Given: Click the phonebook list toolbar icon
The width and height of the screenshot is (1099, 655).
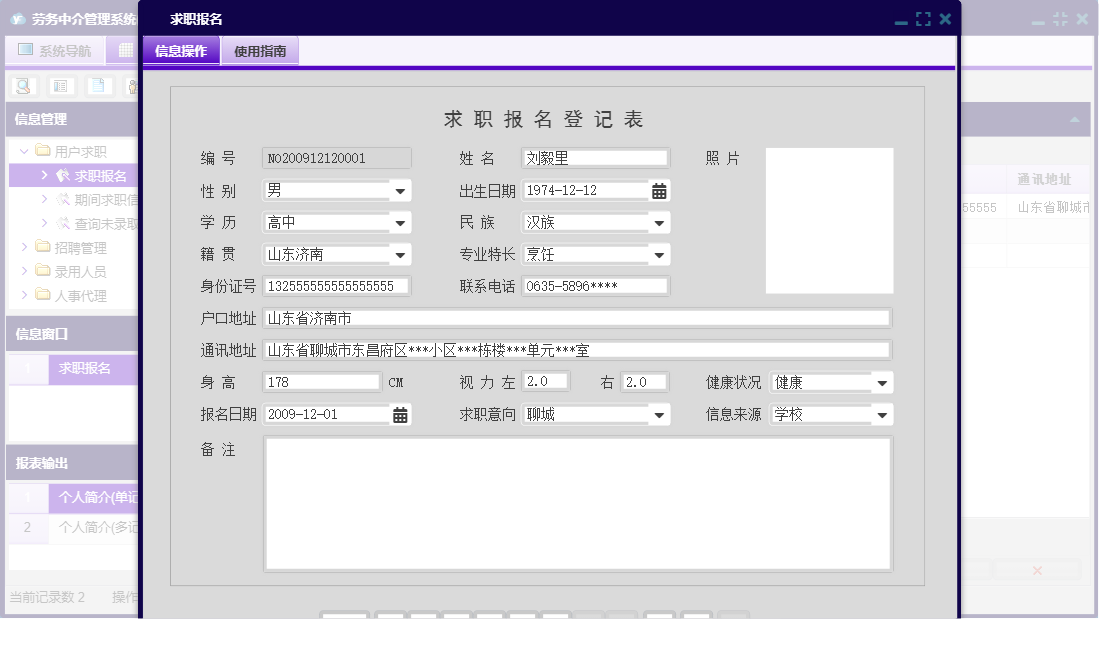Looking at the screenshot, I should [x=60, y=86].
